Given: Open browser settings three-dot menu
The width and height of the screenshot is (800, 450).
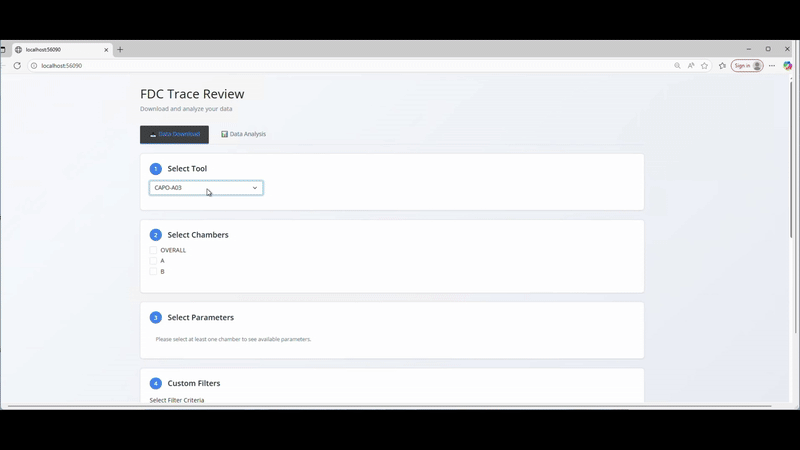Looking at the screenshot, I should point(772,66).
